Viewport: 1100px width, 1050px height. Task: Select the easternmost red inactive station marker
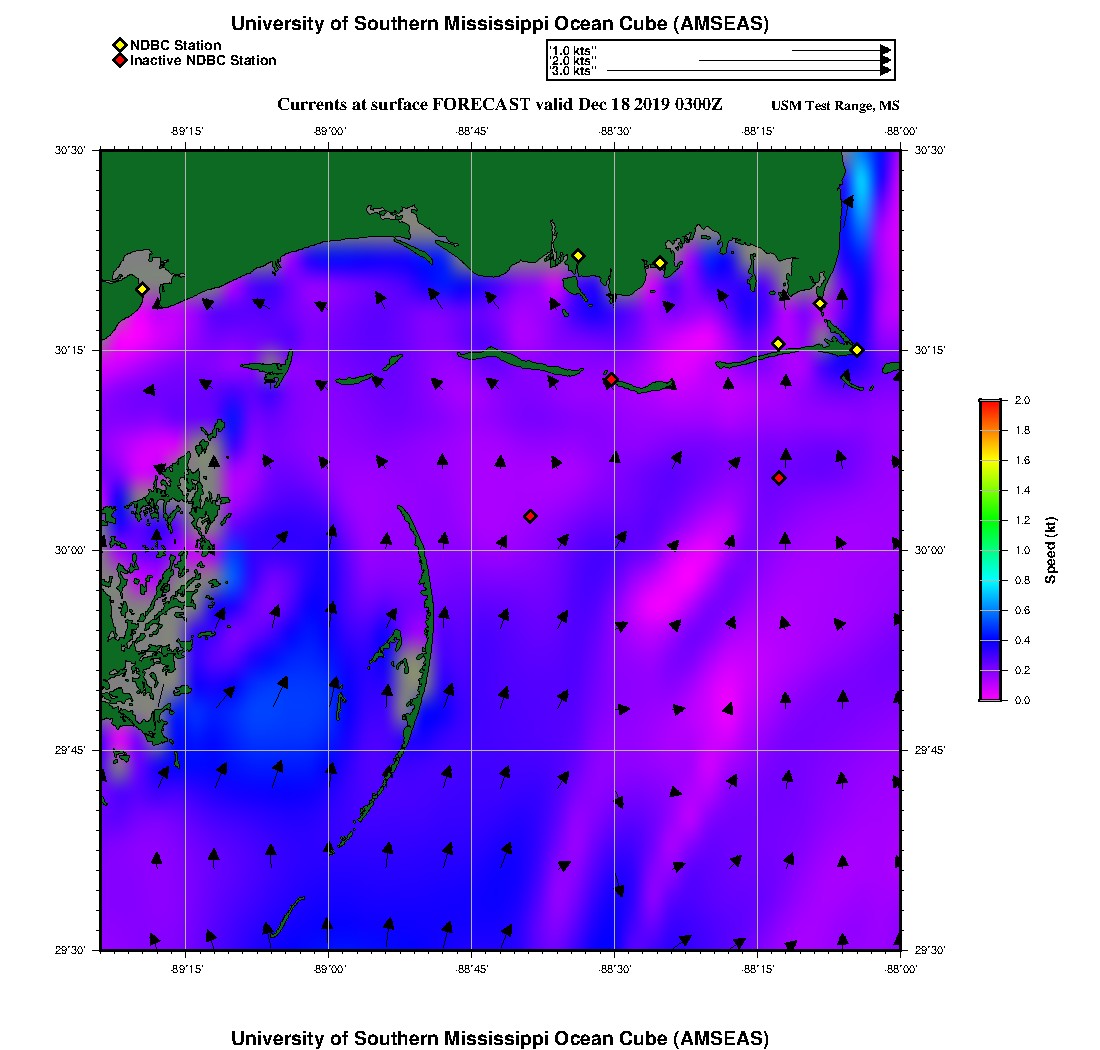pos(779,478)
